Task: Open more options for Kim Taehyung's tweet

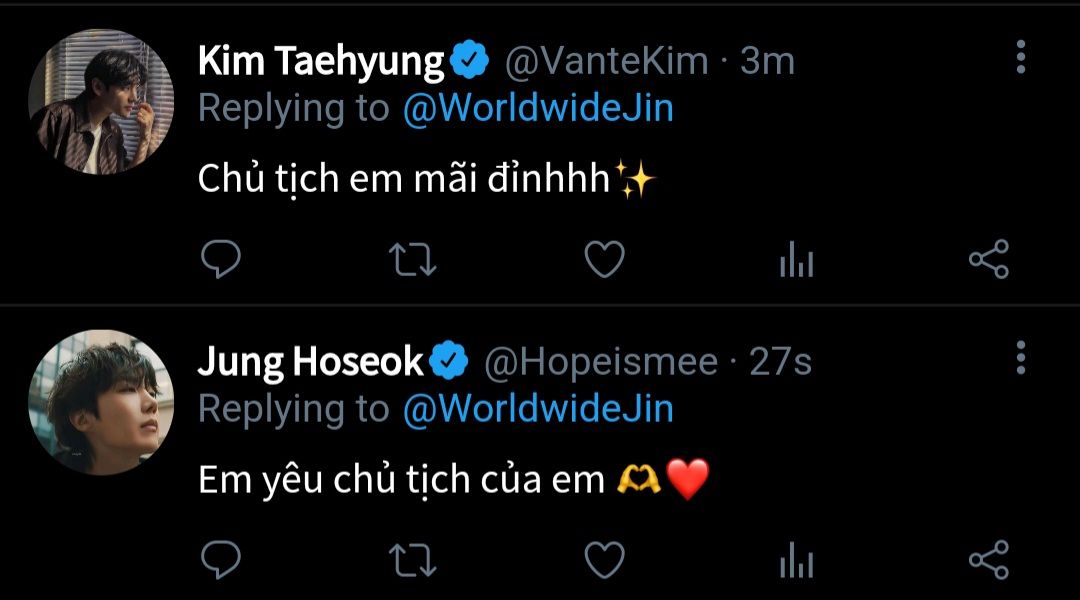Action: tap(1021, 56)
